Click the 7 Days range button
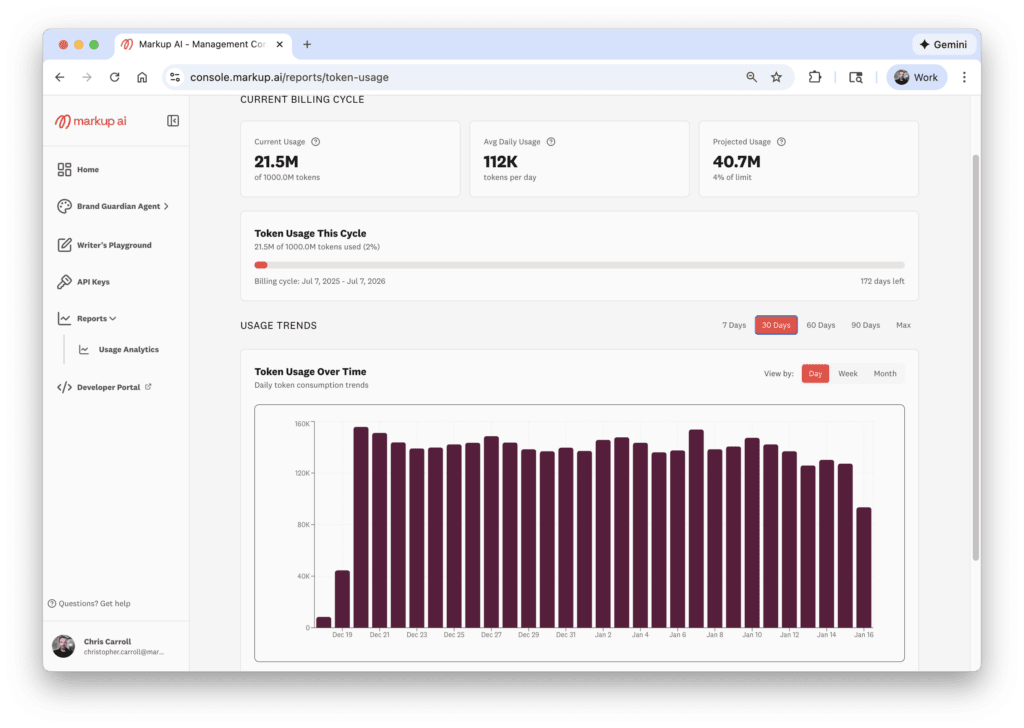The width and height of the screenshot is (1024, 728). click(x=733, y=325)
